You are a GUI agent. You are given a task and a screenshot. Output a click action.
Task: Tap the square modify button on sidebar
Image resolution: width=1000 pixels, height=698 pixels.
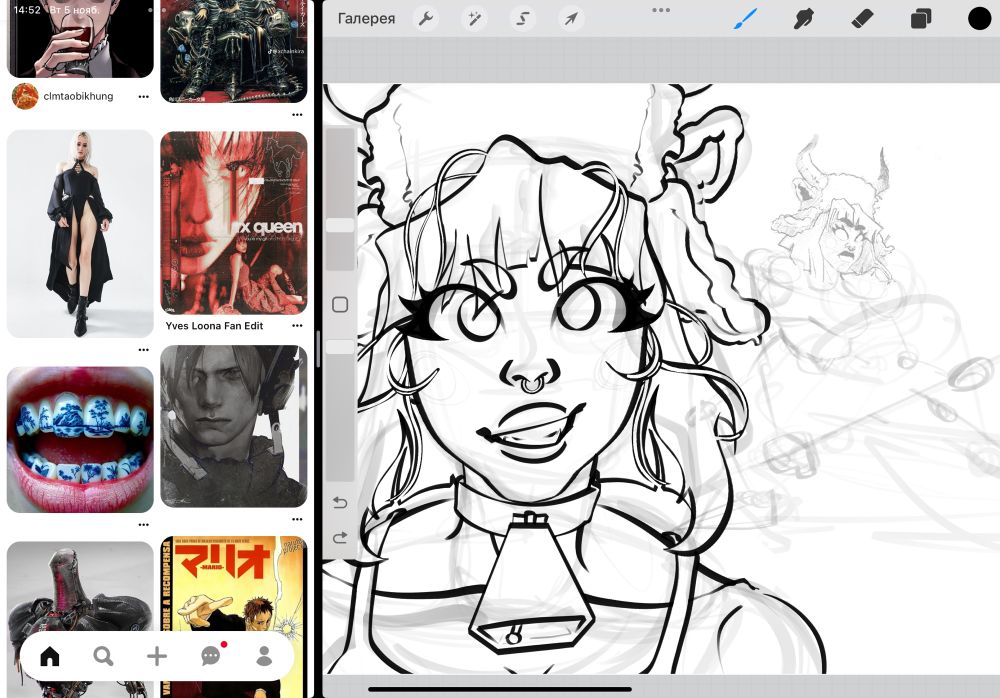tap(340, 304)
